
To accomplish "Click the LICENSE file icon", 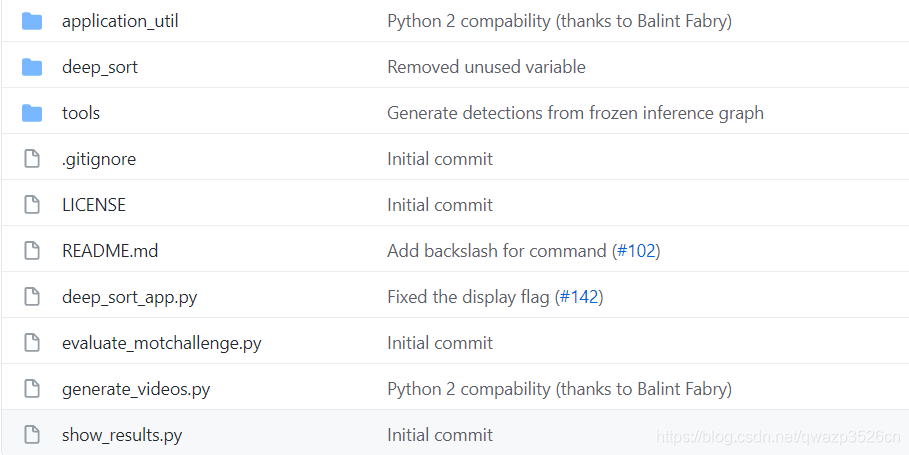I will pyautogui.click(x=32, y=205).
